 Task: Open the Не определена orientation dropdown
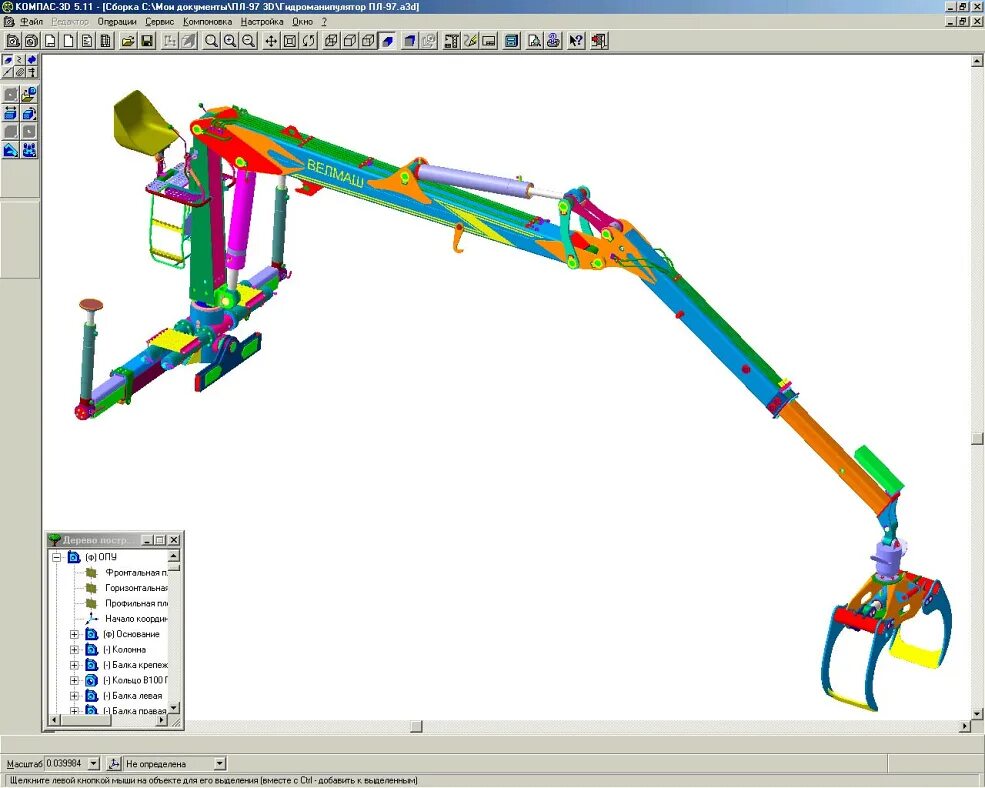pos(220,764)
